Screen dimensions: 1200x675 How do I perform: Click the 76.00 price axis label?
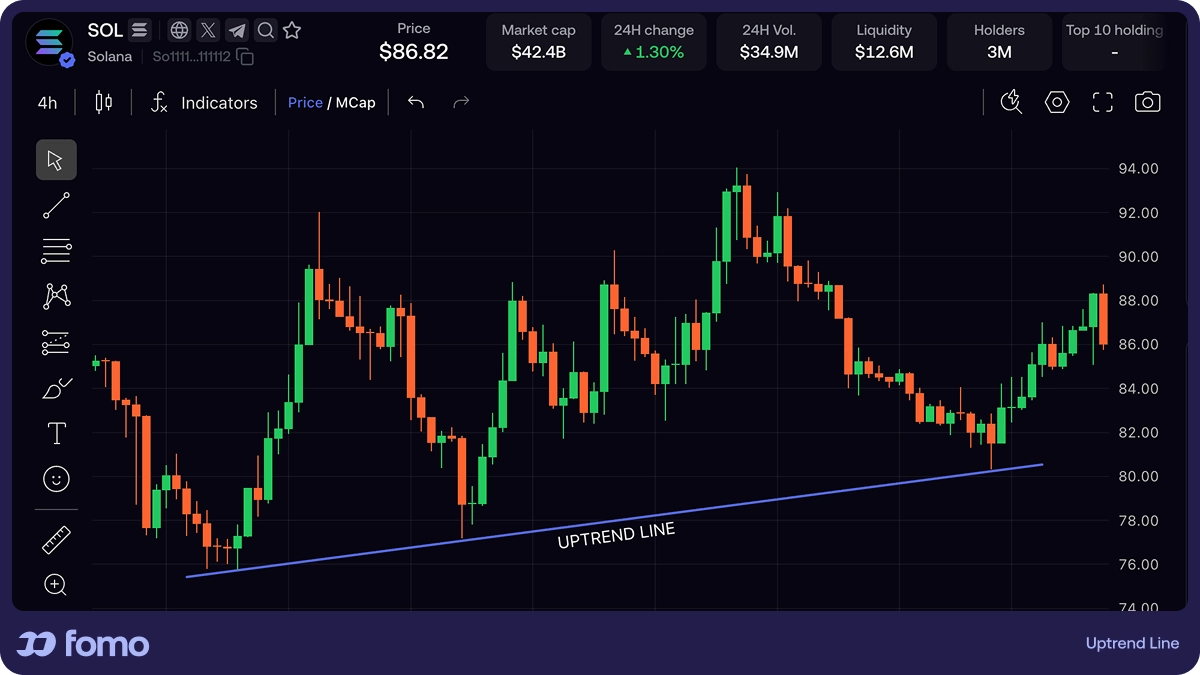tap(1138, 565)
